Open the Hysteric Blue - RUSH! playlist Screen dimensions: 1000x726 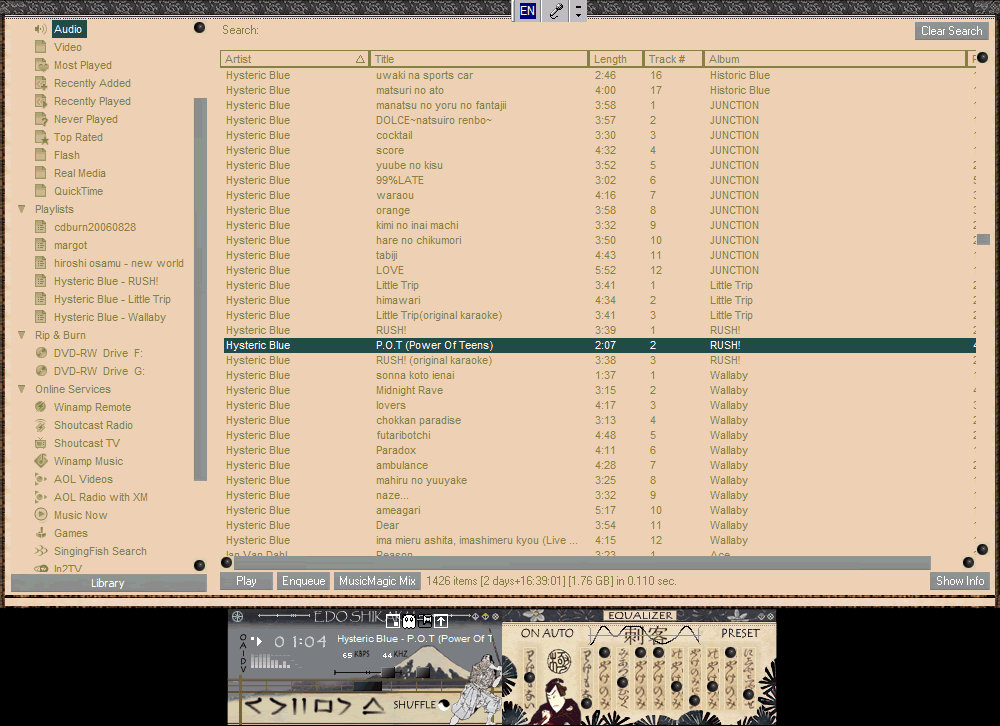(106, 281)
